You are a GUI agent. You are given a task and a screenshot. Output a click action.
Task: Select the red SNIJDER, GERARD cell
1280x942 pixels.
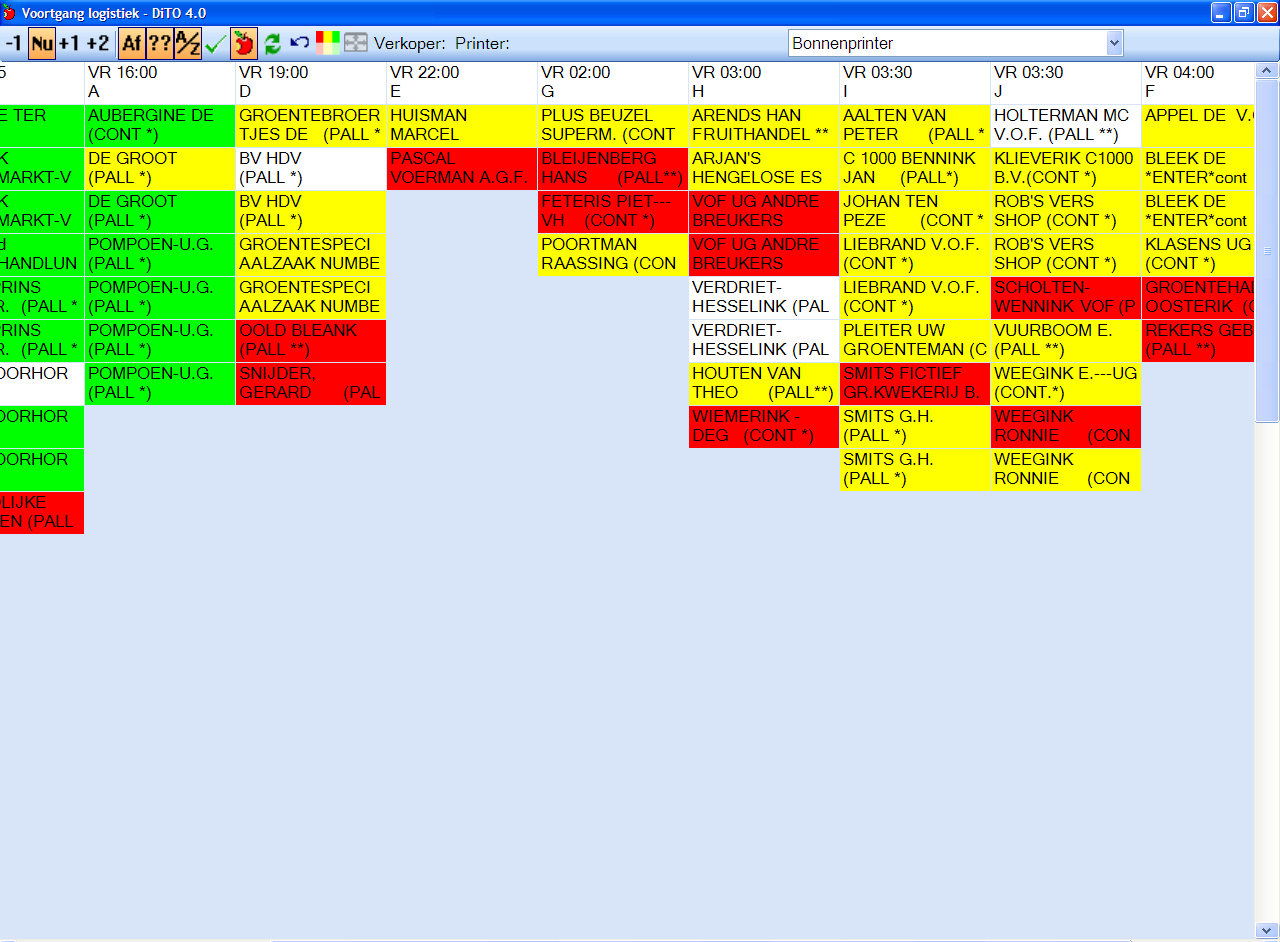[x=311, y=383]
